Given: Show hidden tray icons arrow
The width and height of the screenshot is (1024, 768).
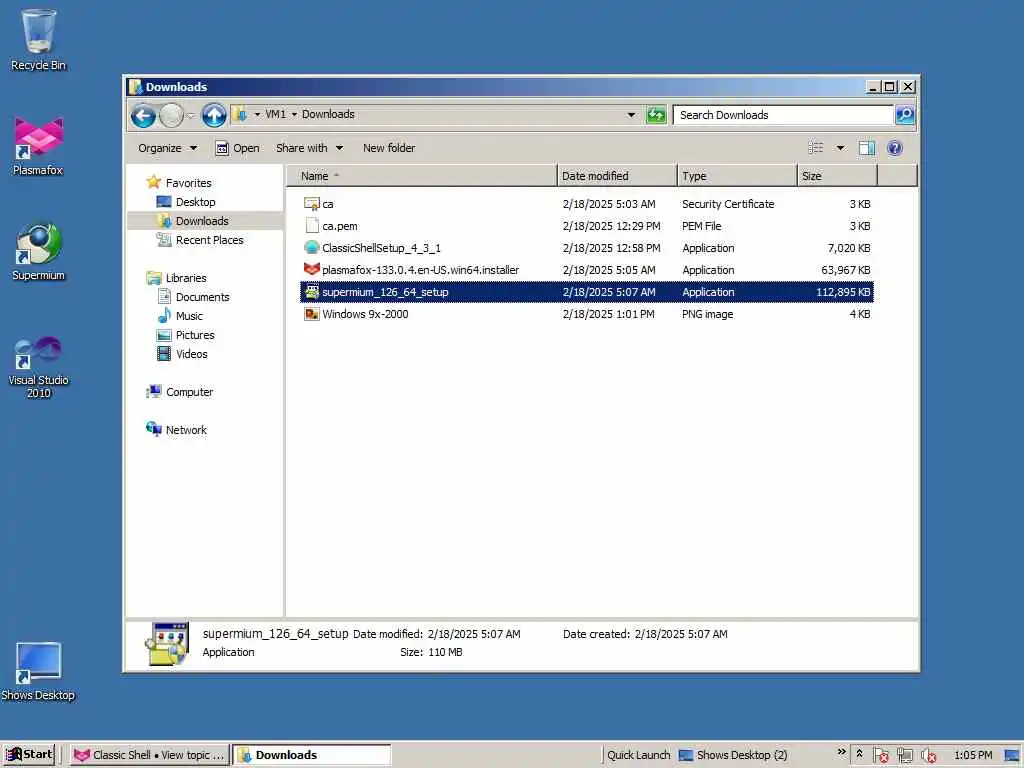Looking at the screenshot, I should coord(859,753).
